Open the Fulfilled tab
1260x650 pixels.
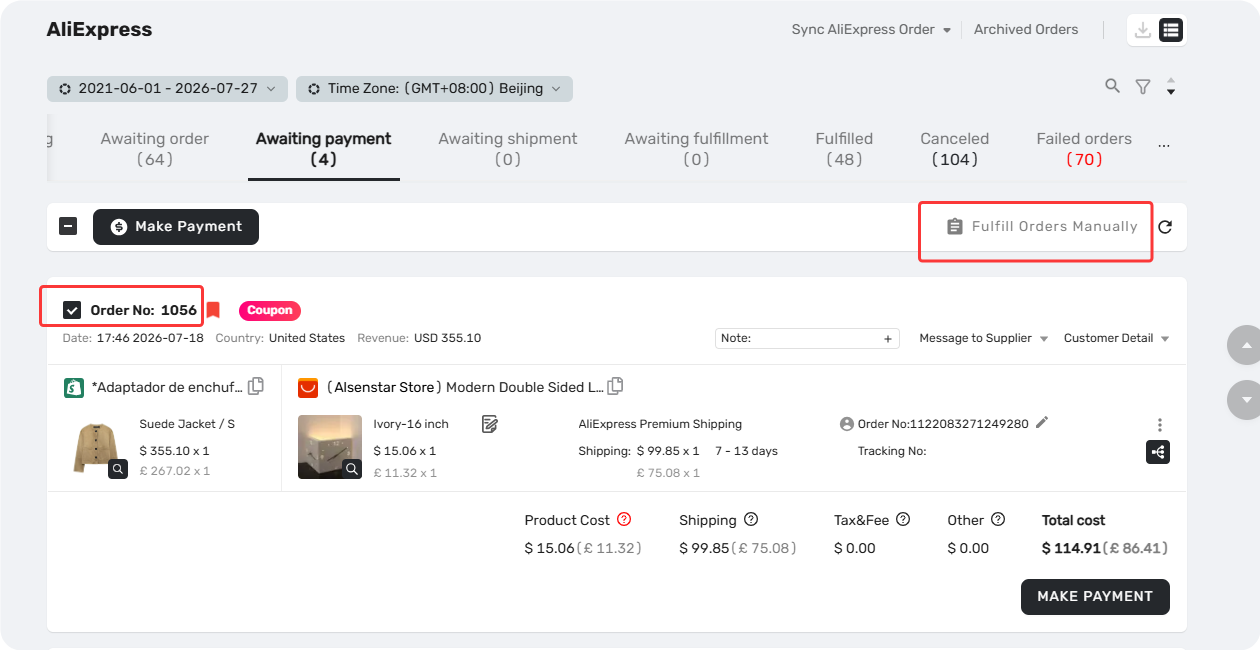pos(844,149)
